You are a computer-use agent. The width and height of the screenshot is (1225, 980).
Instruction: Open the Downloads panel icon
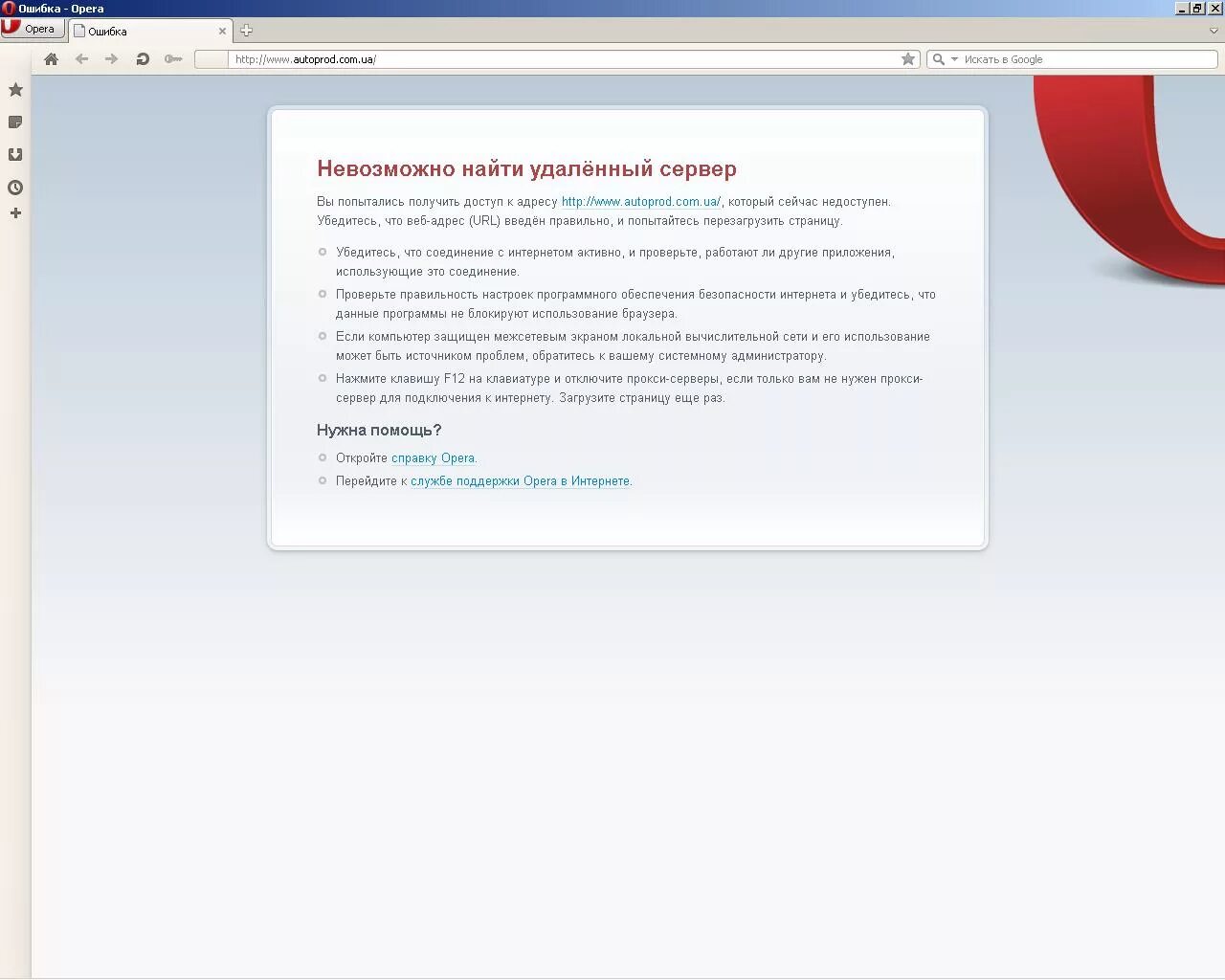coord(15,155)
